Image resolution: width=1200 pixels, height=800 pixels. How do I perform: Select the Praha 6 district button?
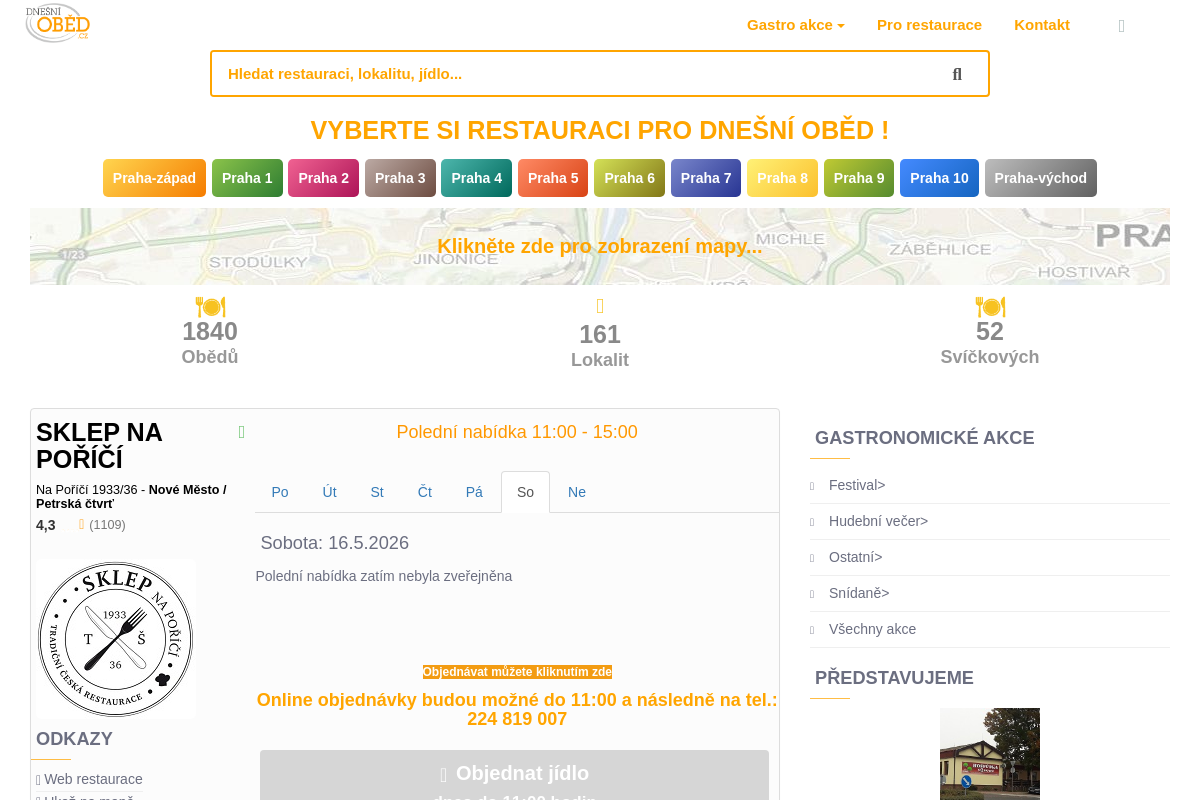[629, 178]
